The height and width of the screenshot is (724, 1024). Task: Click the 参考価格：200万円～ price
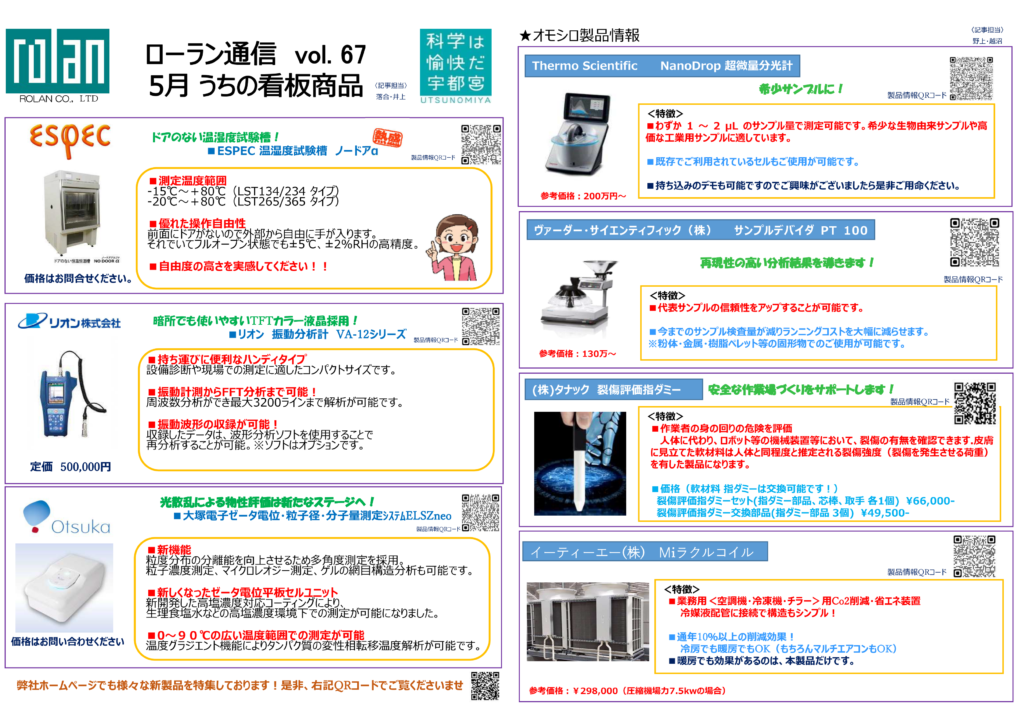[x=584, y=196]
